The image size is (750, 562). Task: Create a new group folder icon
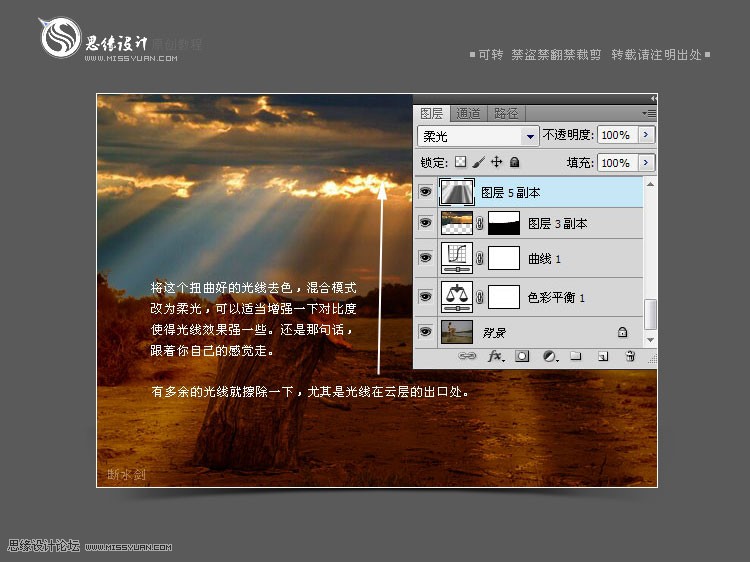tap(576, 355)
